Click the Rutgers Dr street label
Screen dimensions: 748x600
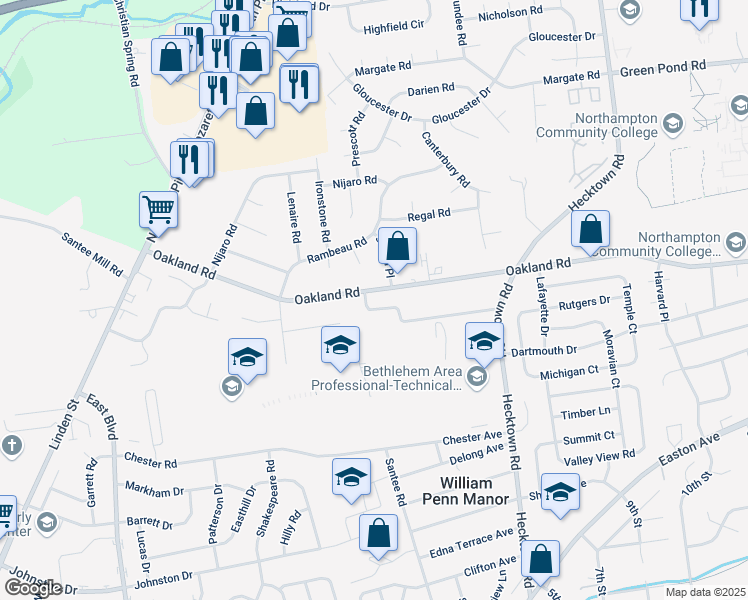584,303
